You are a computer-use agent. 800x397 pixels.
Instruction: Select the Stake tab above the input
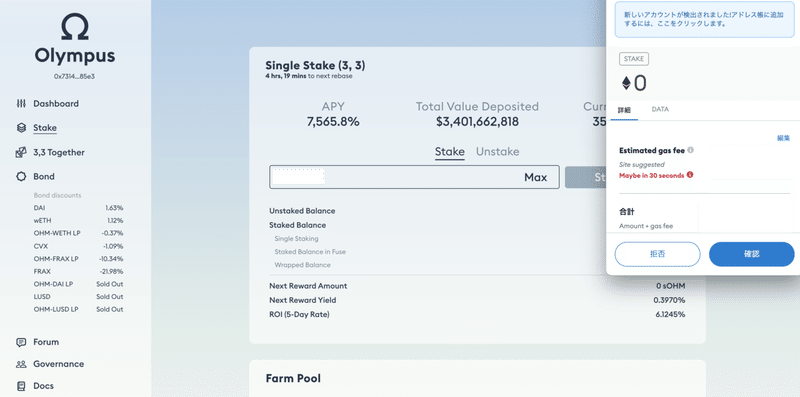coord(449,152)
